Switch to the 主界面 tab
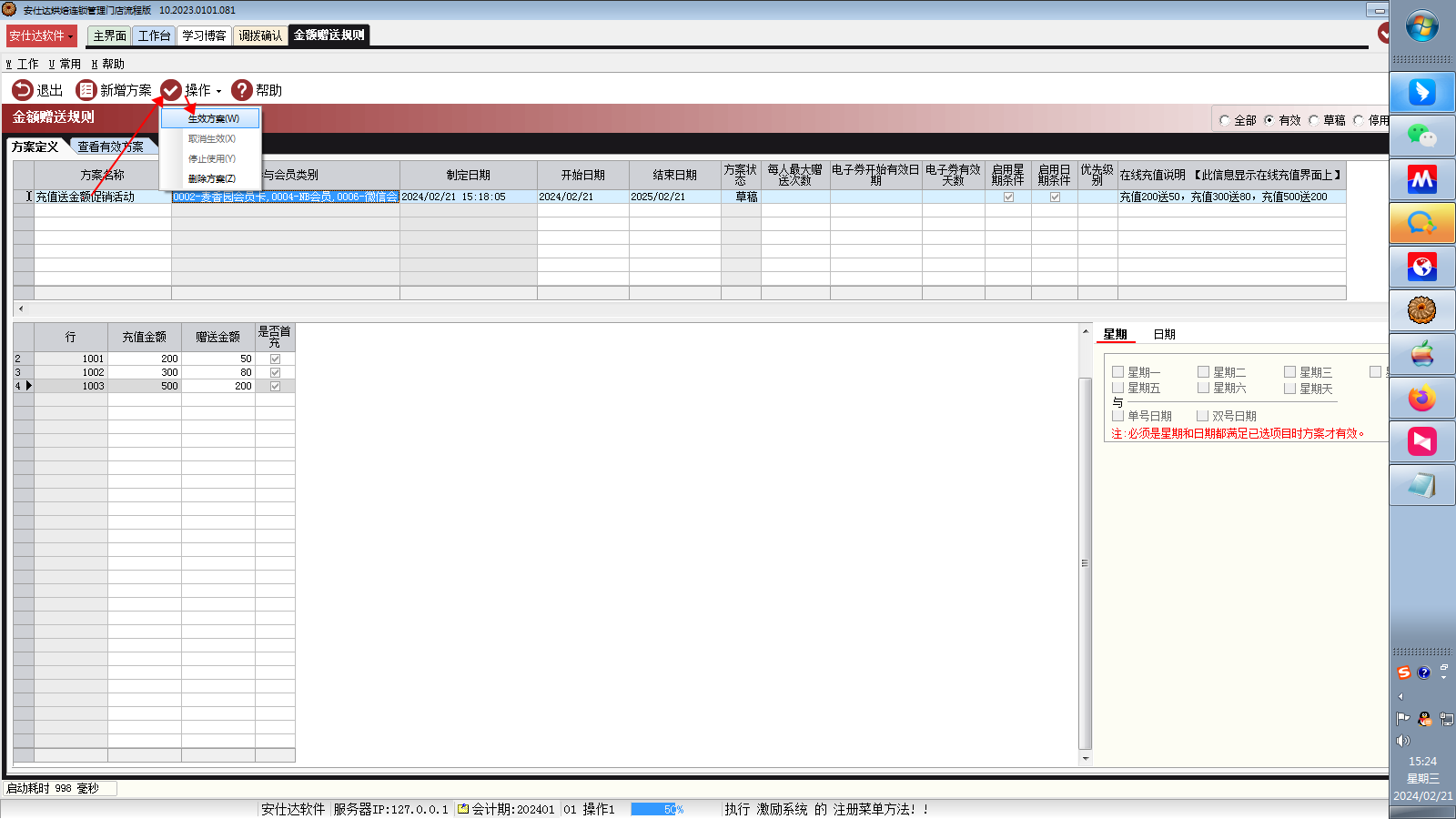Screen dimensions: 1456x819 point(109,35)
